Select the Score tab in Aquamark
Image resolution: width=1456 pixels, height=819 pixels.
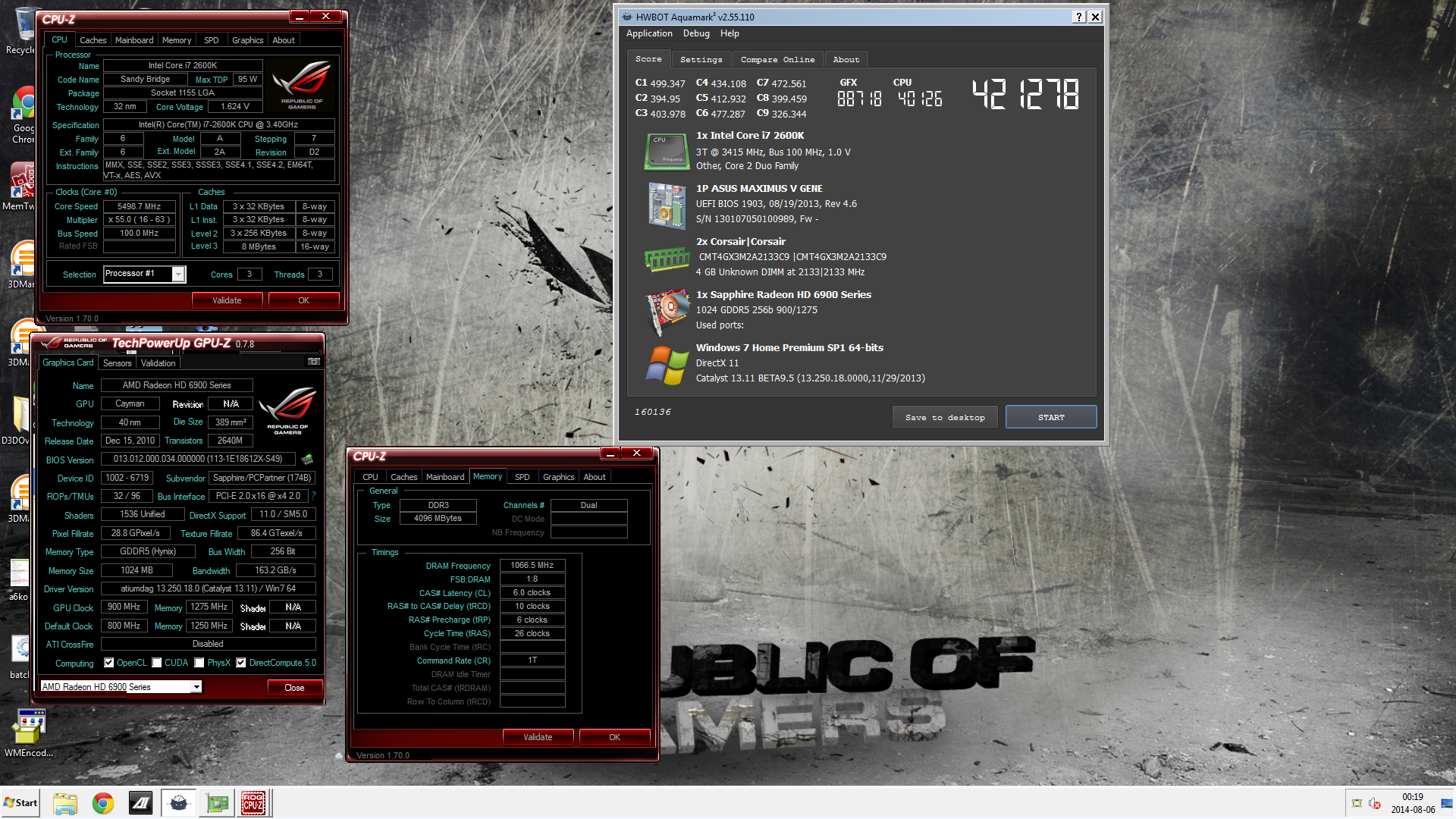648,58
